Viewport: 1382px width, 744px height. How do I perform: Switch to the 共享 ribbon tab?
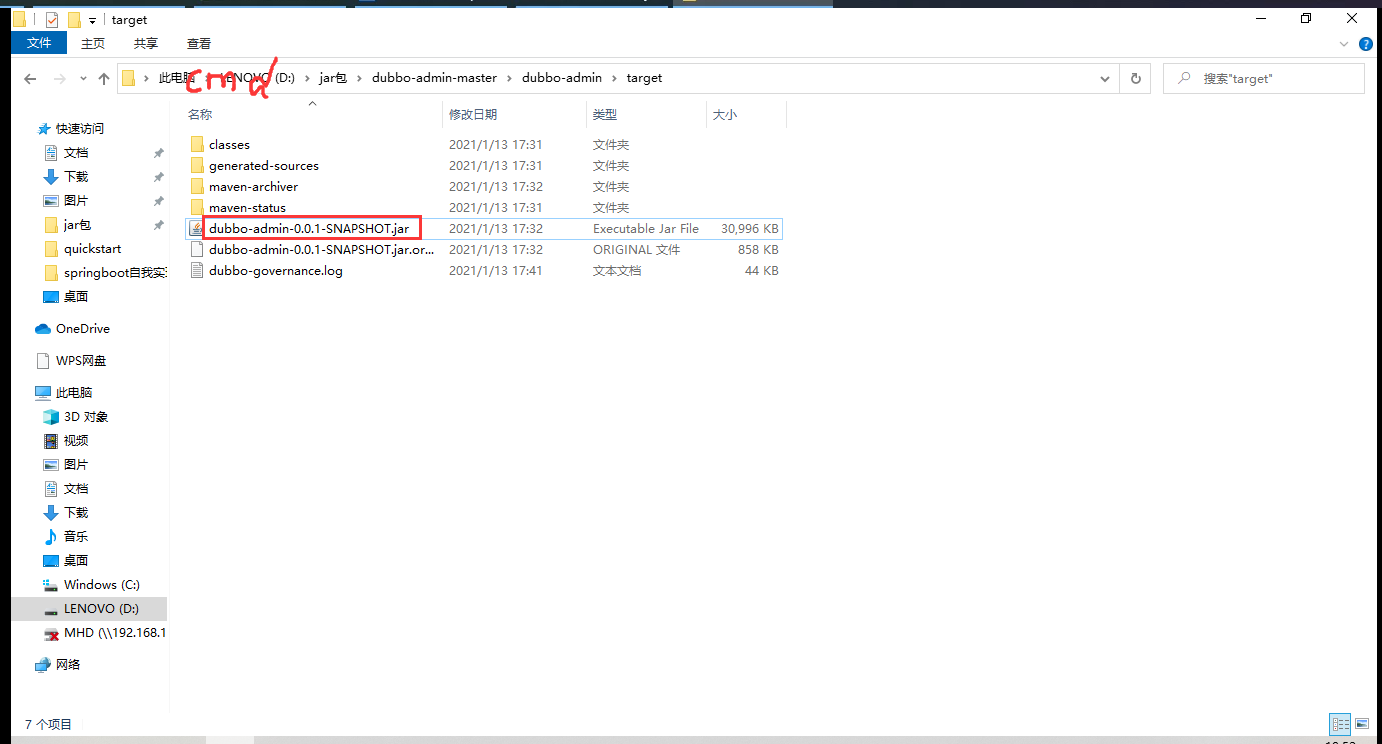point(146,43)
